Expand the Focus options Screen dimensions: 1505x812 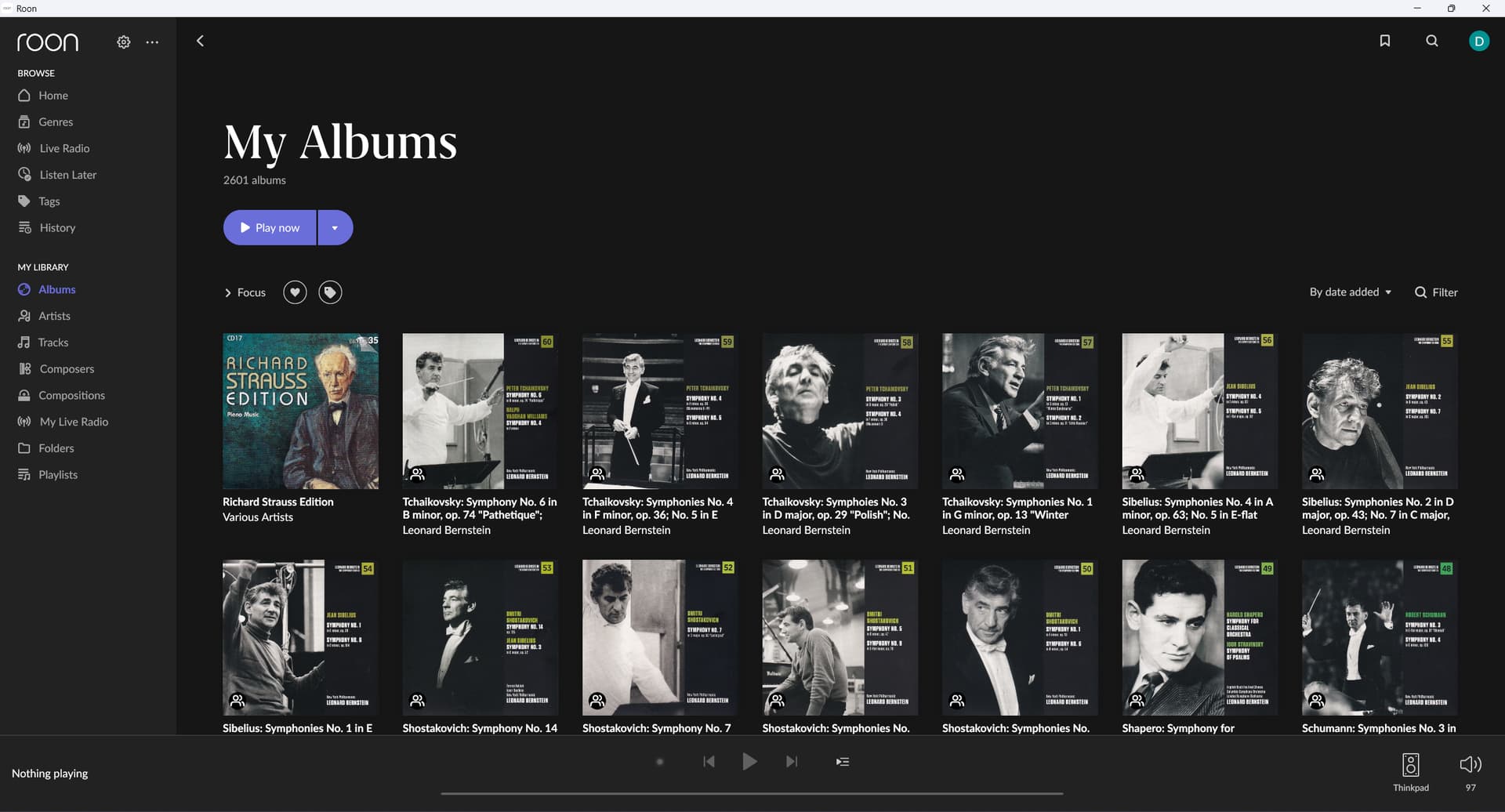pyautogui.click(x=245, y=292)
